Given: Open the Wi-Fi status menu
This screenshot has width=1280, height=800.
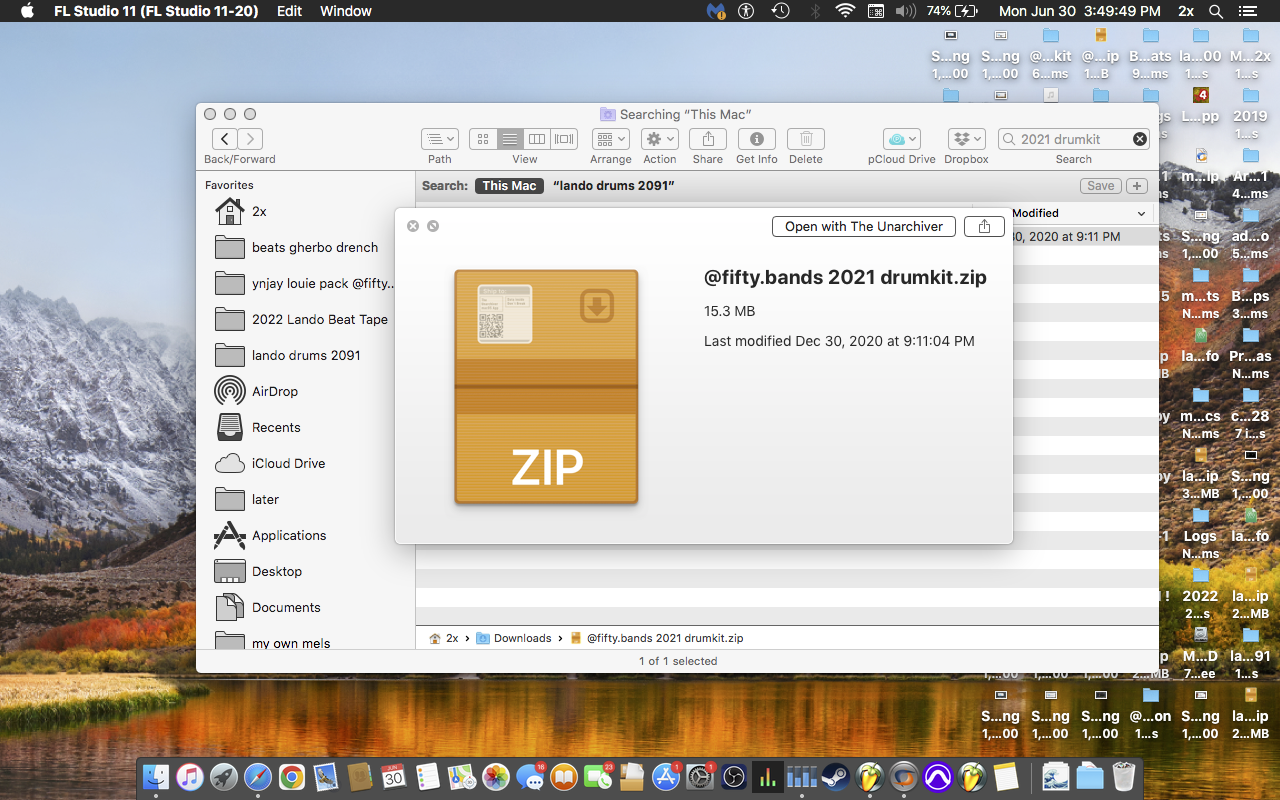Looking at the screenshot, I should pos(846,11).
